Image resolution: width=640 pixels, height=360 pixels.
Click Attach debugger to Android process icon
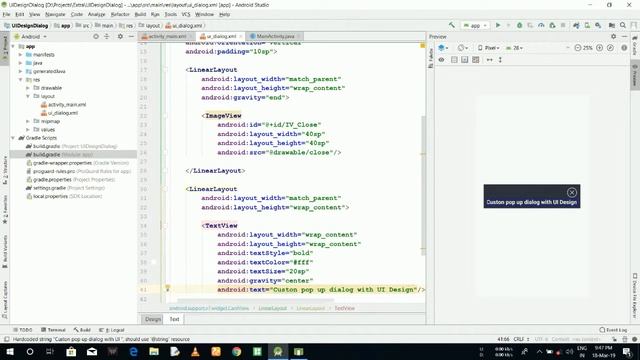pos(552,25)
